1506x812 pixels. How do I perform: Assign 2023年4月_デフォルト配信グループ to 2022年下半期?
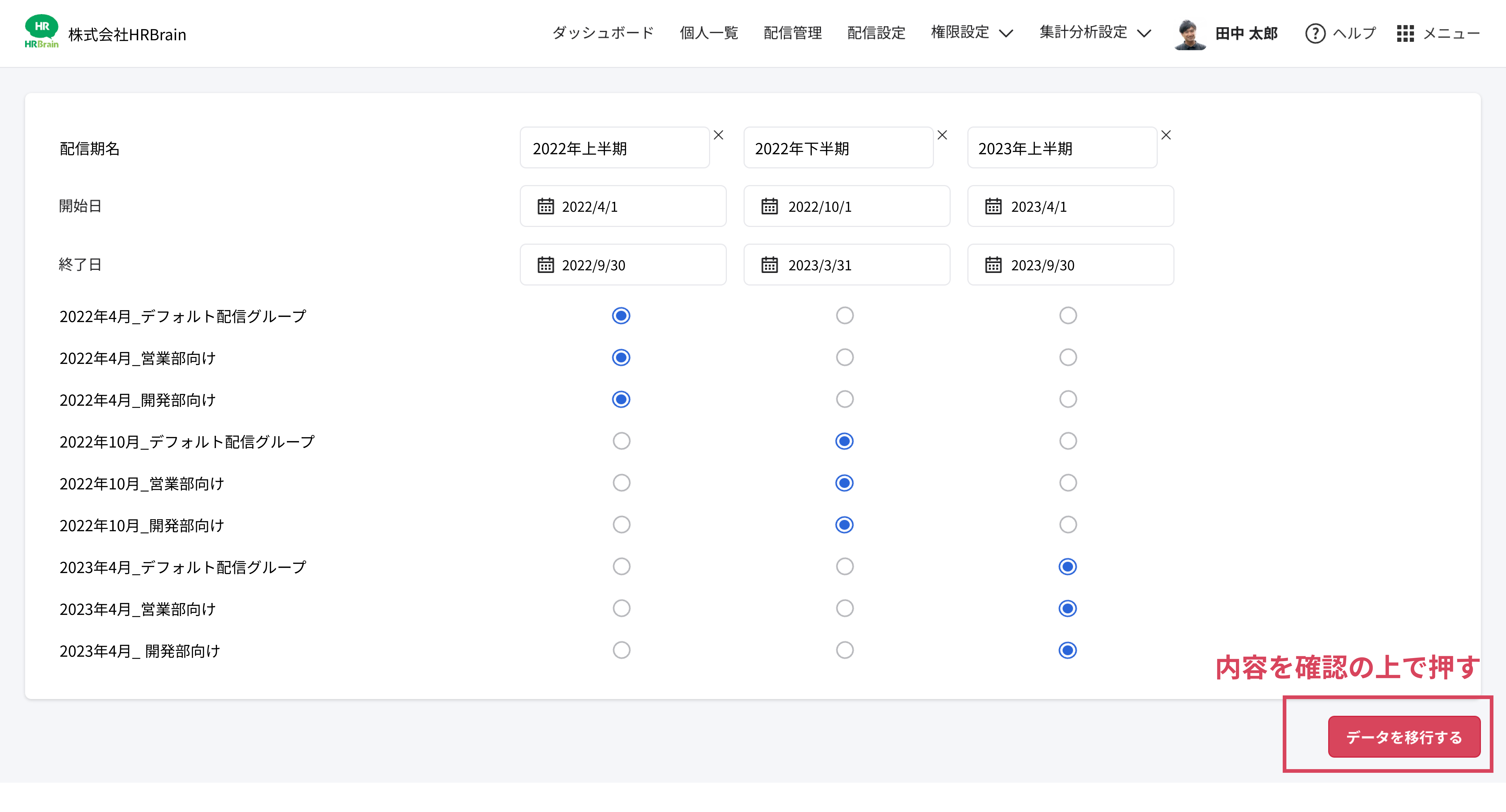click(845, 567)
